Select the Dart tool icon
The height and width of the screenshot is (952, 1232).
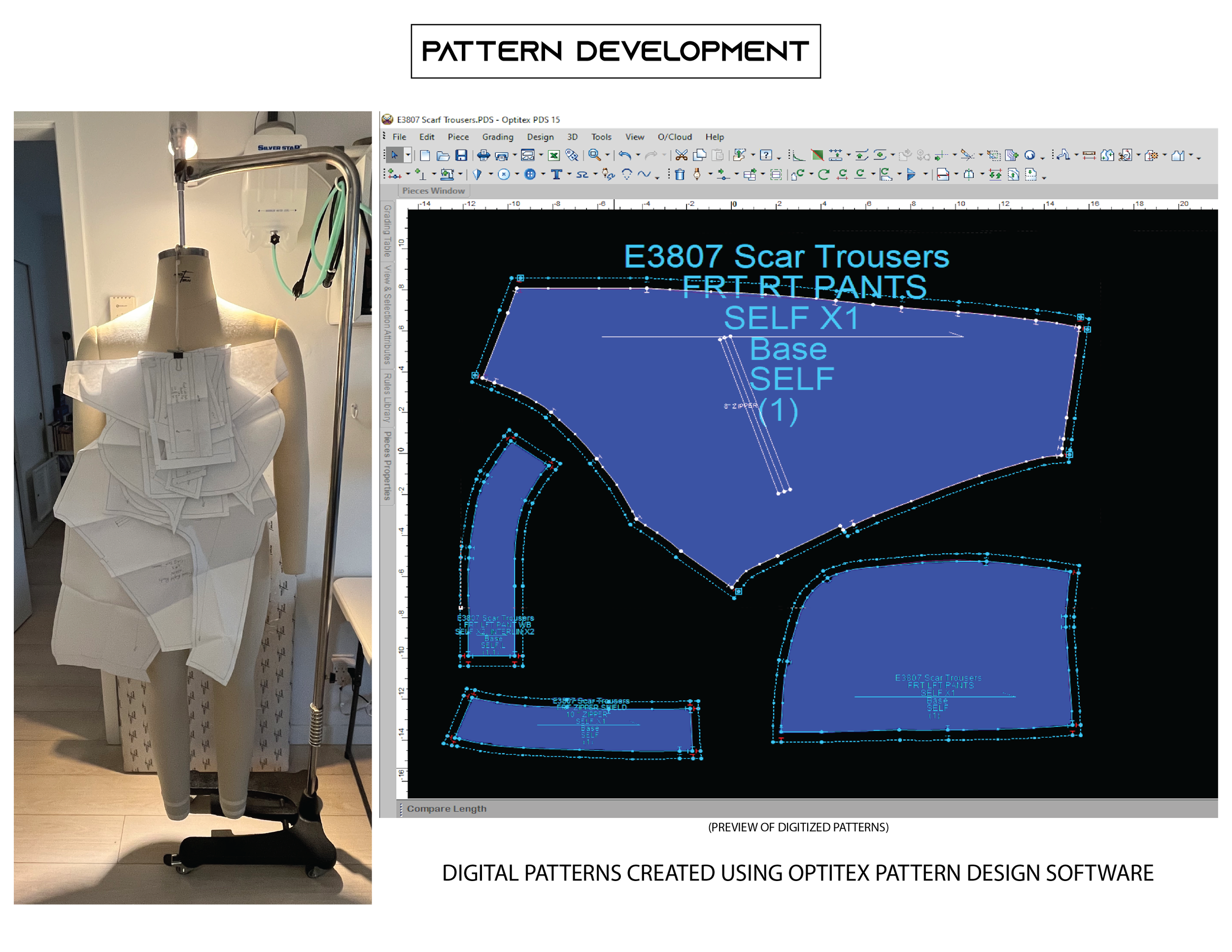pyautogui.click(x=477, y=174)
